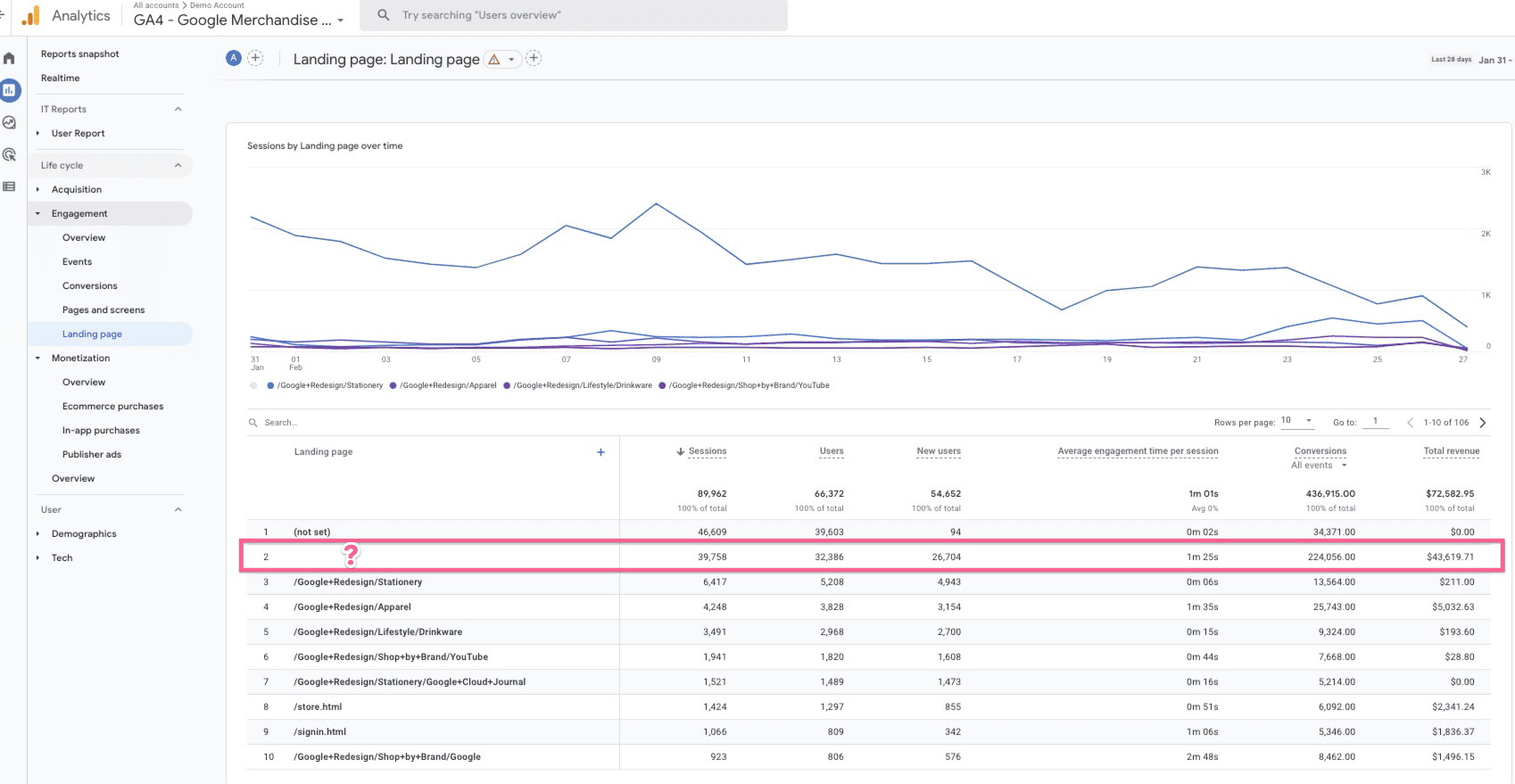Click the warning triangle next to report title
Image resolution: width=1515 pixels, height=784 pixels.
[494, 60]
